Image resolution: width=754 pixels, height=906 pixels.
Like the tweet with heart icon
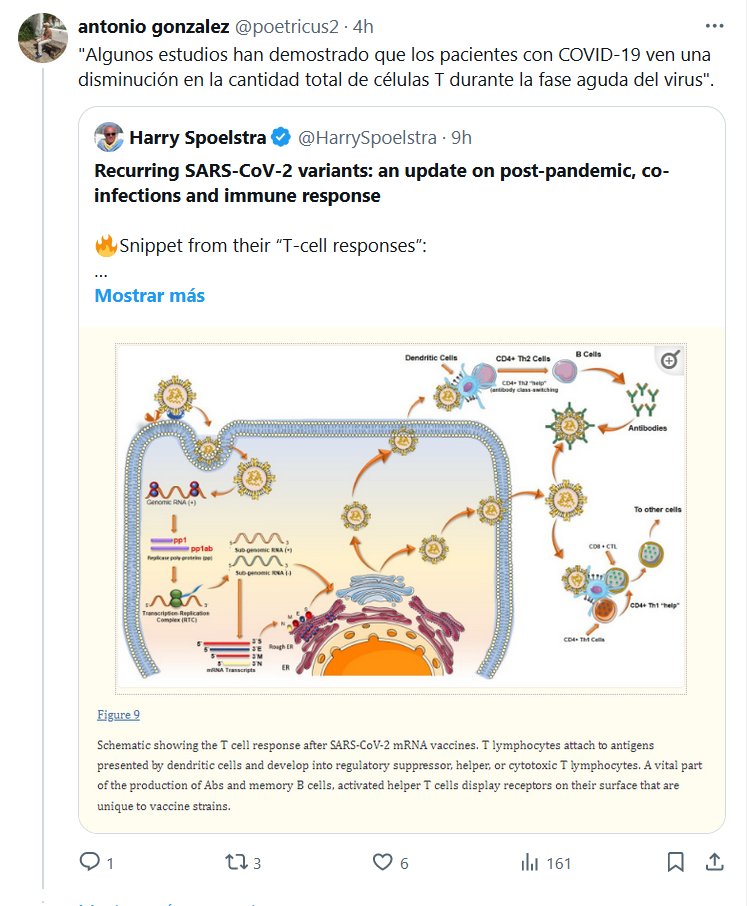[381, 862]
